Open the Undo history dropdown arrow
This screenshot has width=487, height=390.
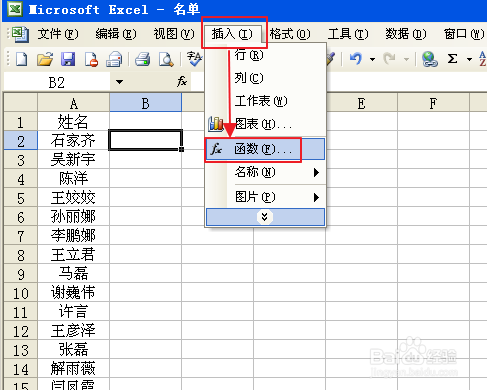[372, 60]
